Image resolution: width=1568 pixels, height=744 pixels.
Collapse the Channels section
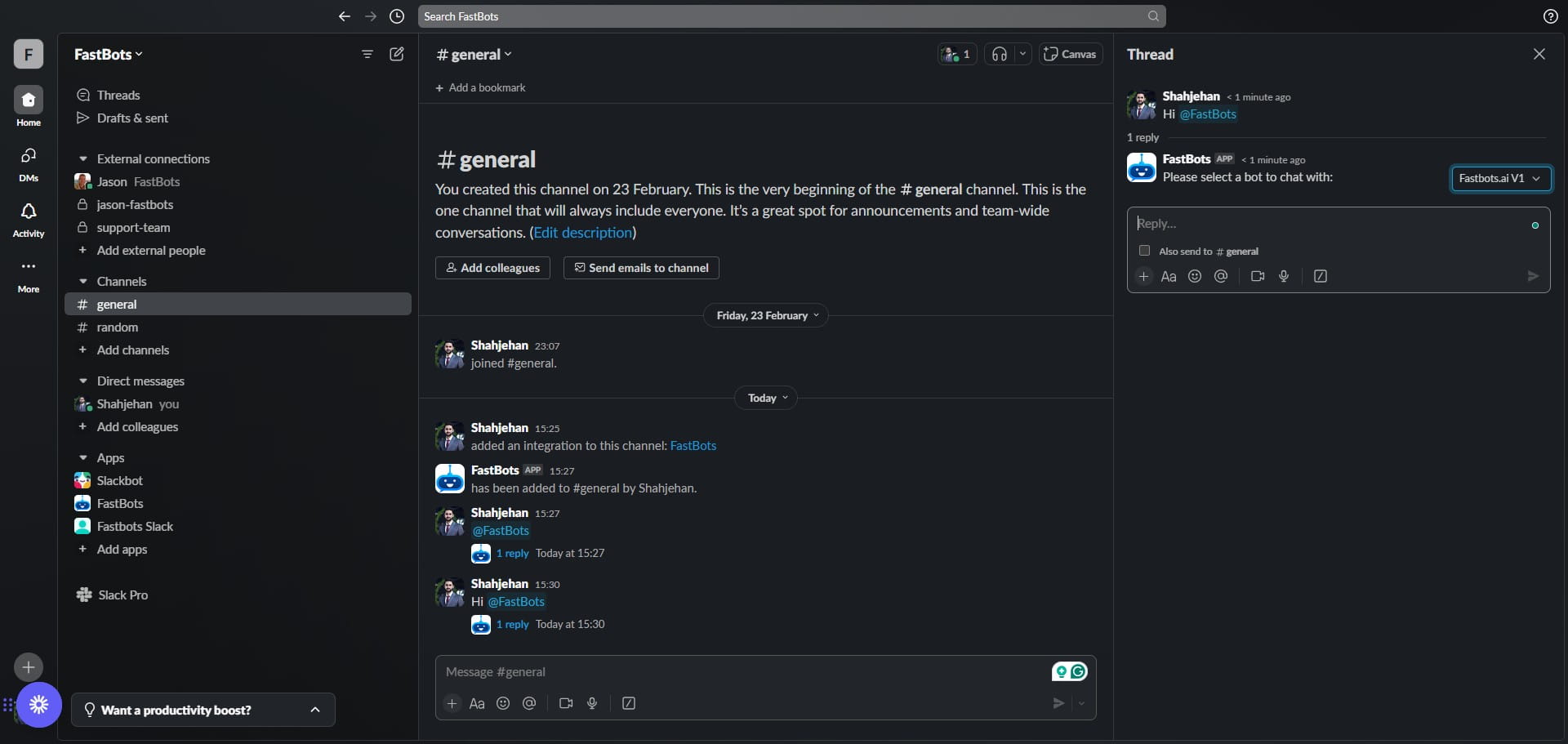point(82,282)
